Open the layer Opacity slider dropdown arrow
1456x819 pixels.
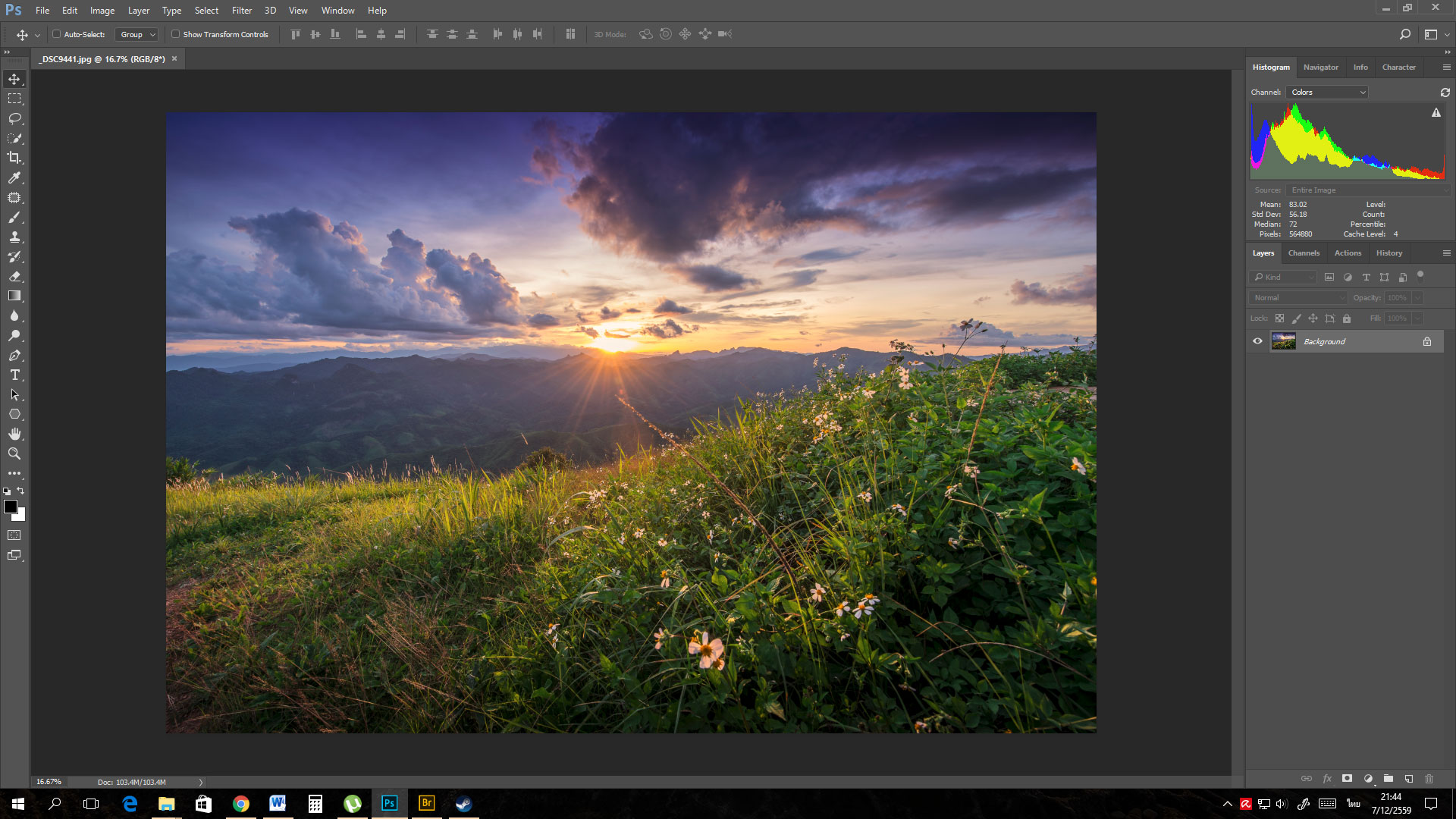pyautogui.click(x=1417, y=298)
